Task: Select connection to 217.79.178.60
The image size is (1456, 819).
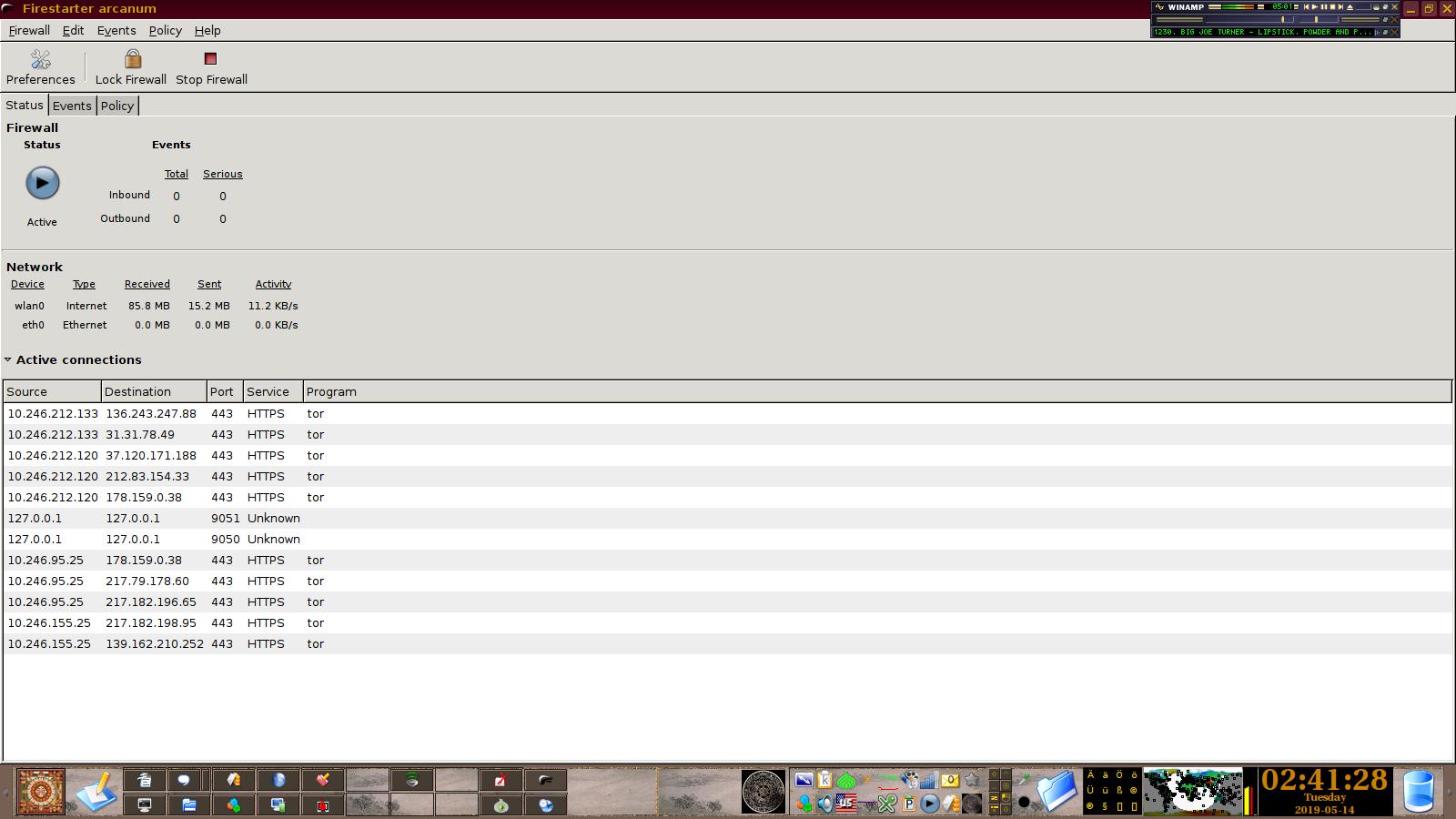Action: 727,581
